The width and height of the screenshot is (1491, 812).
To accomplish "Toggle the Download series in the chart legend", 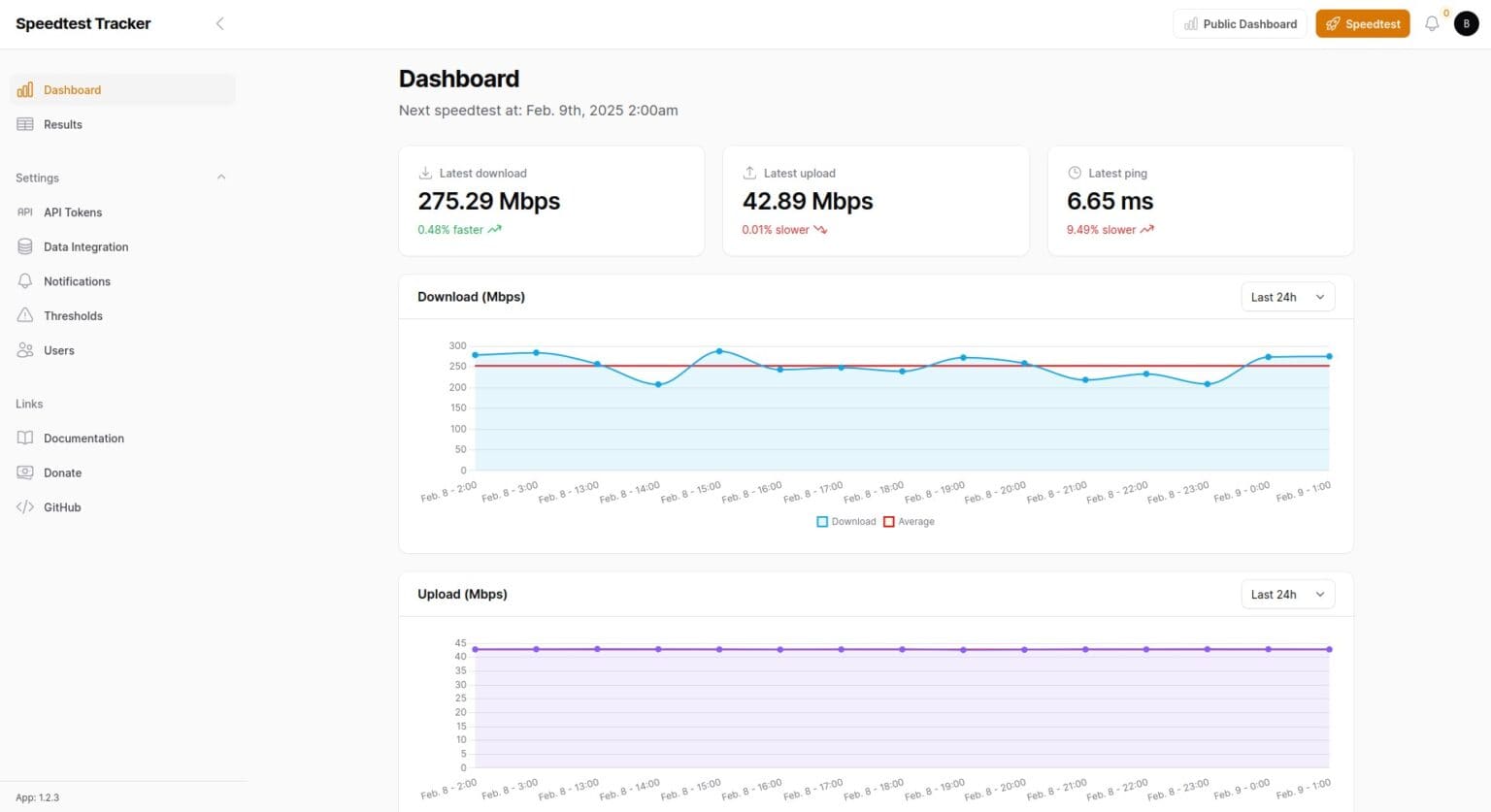I will [845, 521].
